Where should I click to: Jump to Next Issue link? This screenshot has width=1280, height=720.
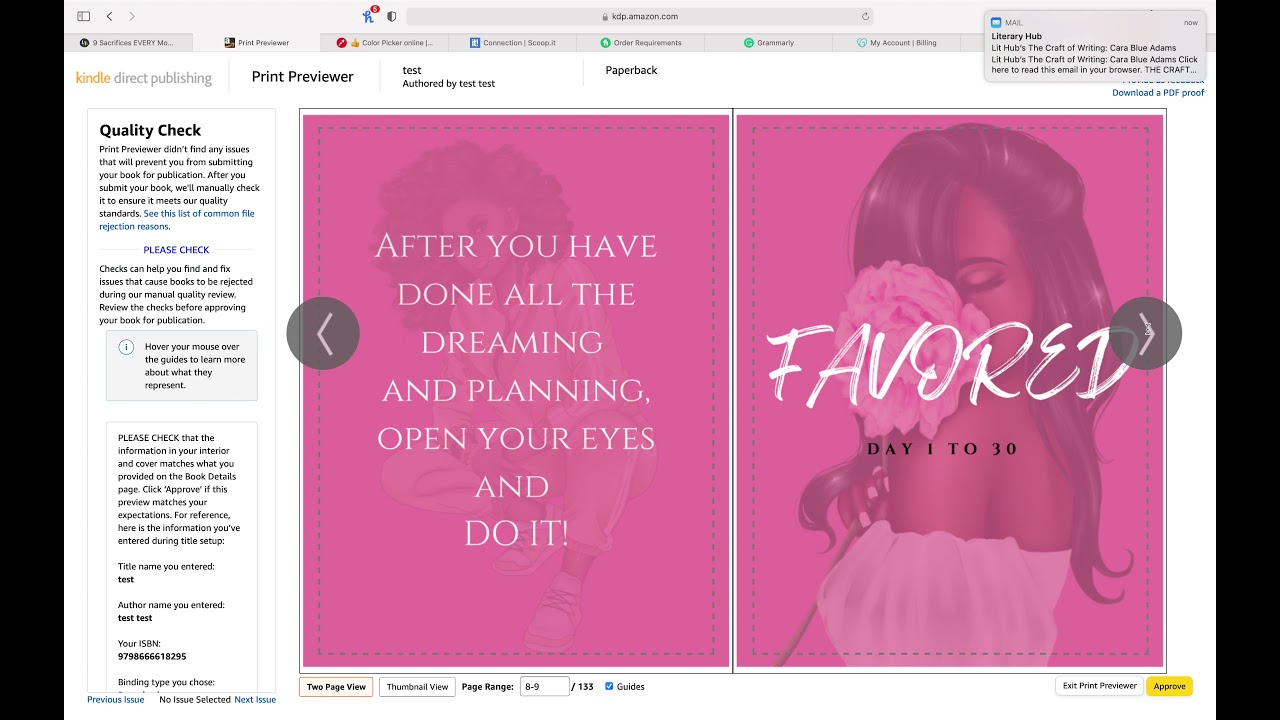click(255, 700)
